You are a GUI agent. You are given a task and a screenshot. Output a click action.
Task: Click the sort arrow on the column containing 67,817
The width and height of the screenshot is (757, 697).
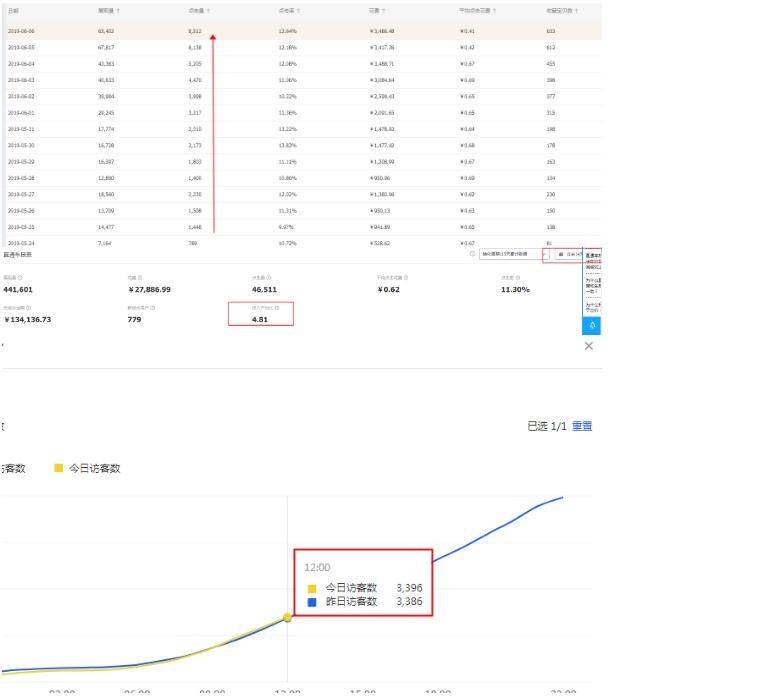pyautogui.click(x=118, y=11)
